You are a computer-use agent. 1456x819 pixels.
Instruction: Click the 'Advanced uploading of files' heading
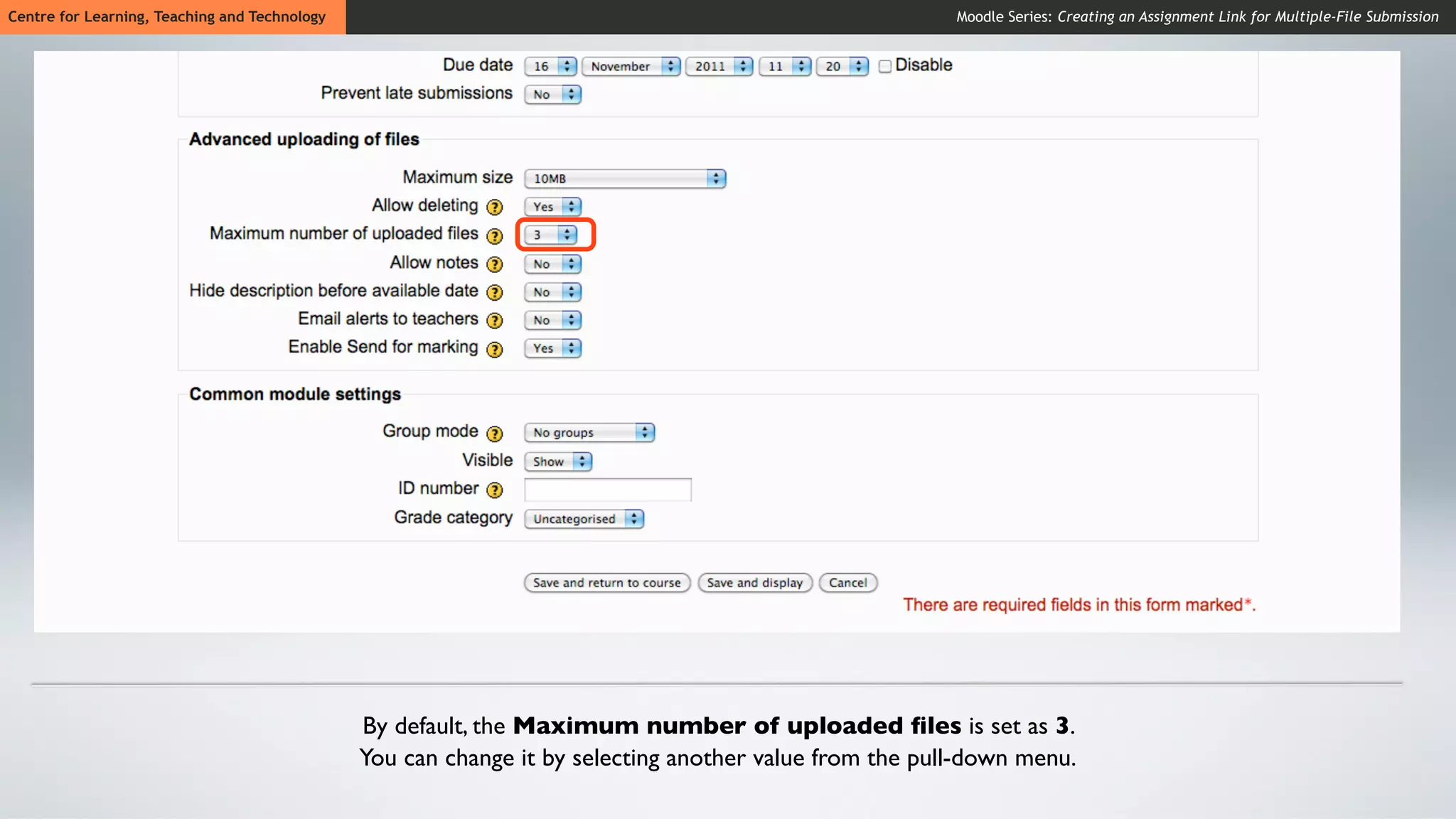tap(304, 139)
